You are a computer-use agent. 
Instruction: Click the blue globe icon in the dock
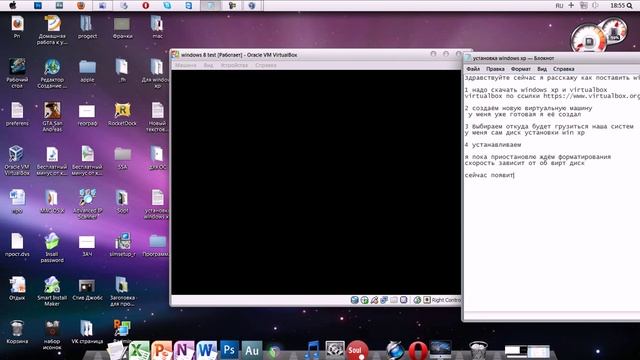(x=394, y=350)
